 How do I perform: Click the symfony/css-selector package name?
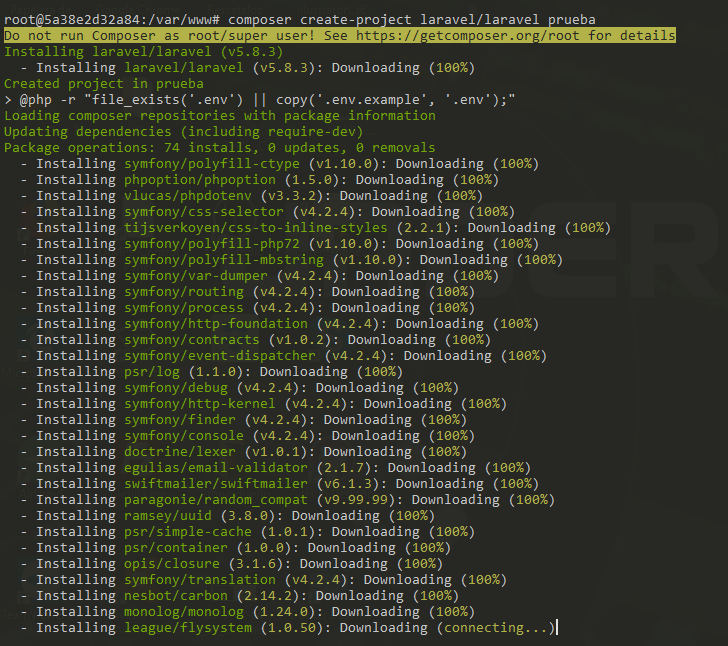[203, 212]
